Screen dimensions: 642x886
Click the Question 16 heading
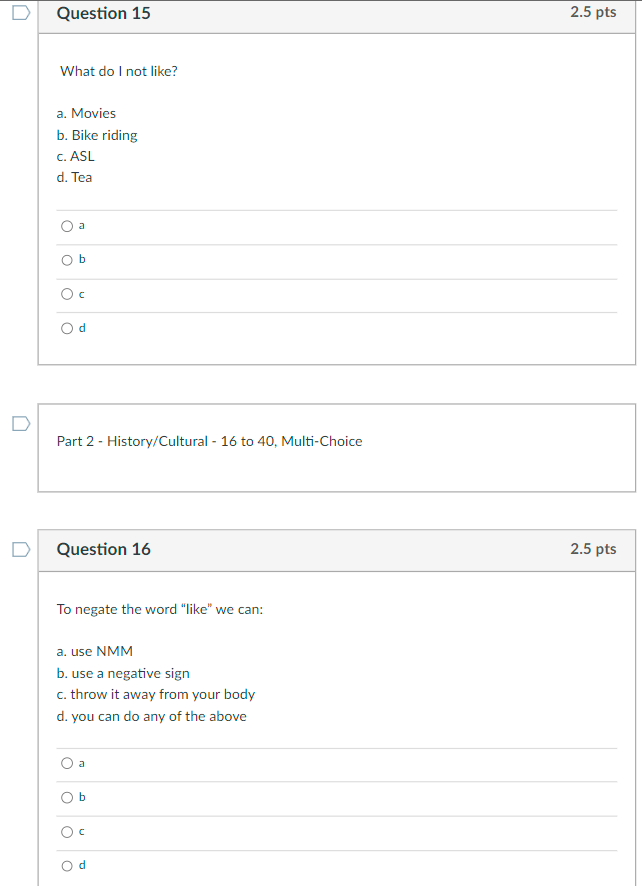tap(104, 549)
